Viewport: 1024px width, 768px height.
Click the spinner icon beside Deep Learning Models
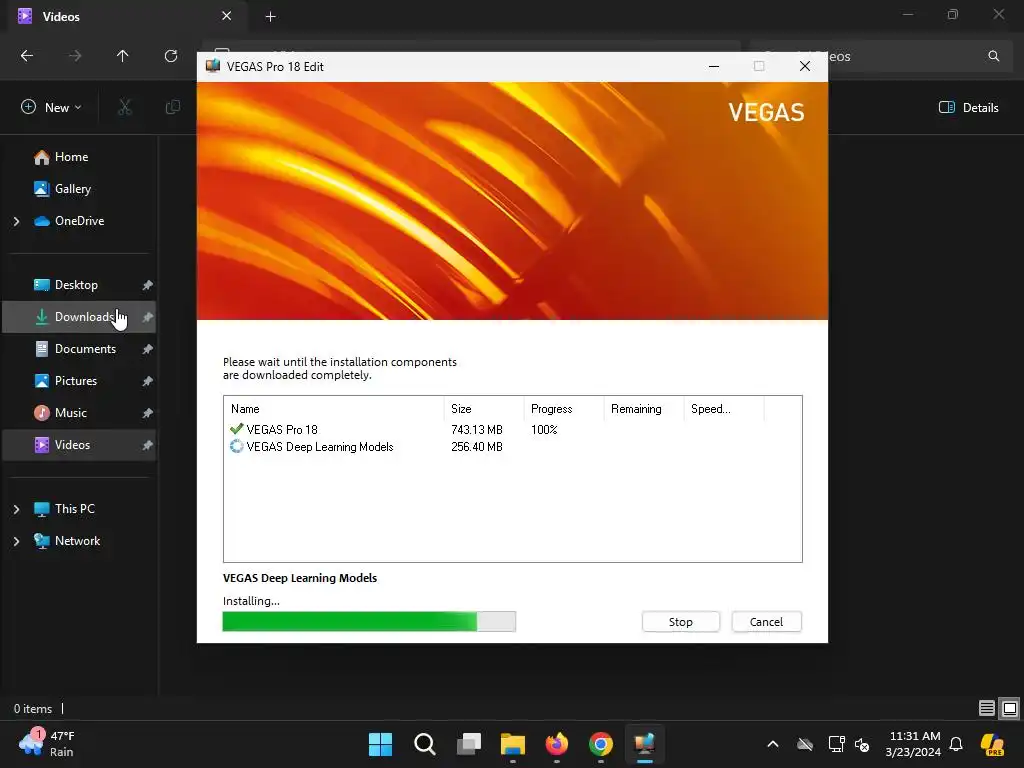coord(236,447)
